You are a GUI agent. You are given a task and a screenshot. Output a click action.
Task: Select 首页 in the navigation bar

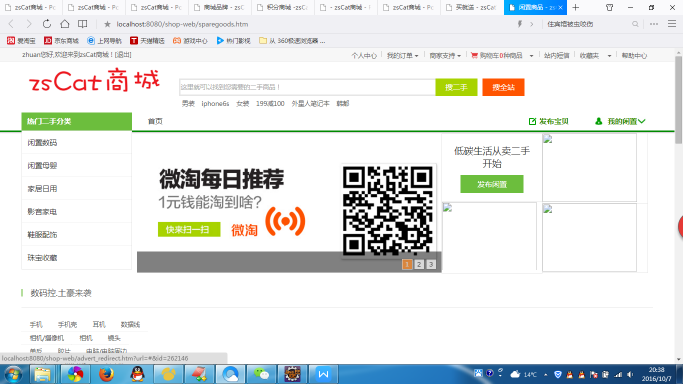coord(155,121)
